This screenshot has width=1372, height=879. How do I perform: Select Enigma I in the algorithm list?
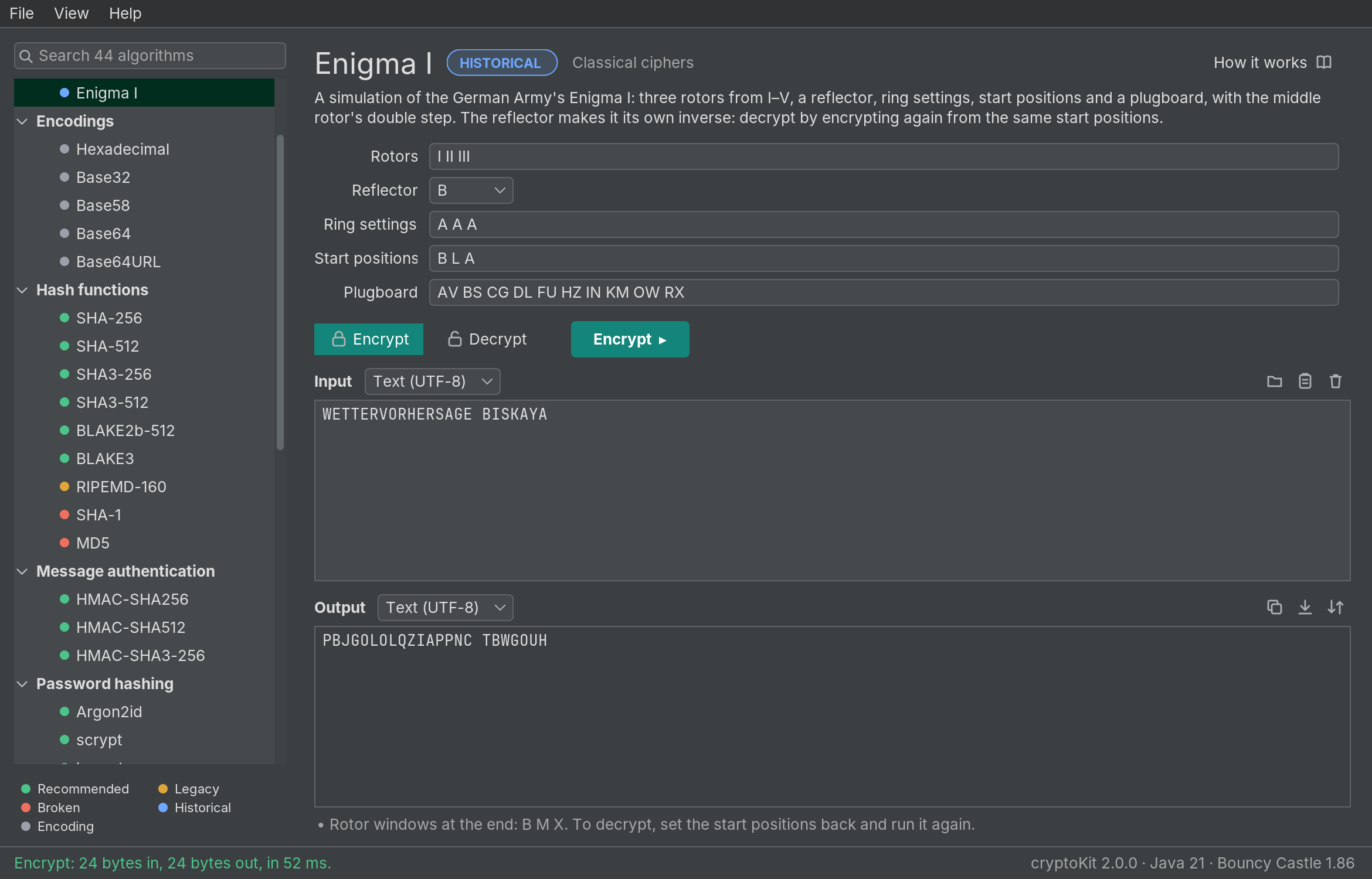[x=144, y=93]
